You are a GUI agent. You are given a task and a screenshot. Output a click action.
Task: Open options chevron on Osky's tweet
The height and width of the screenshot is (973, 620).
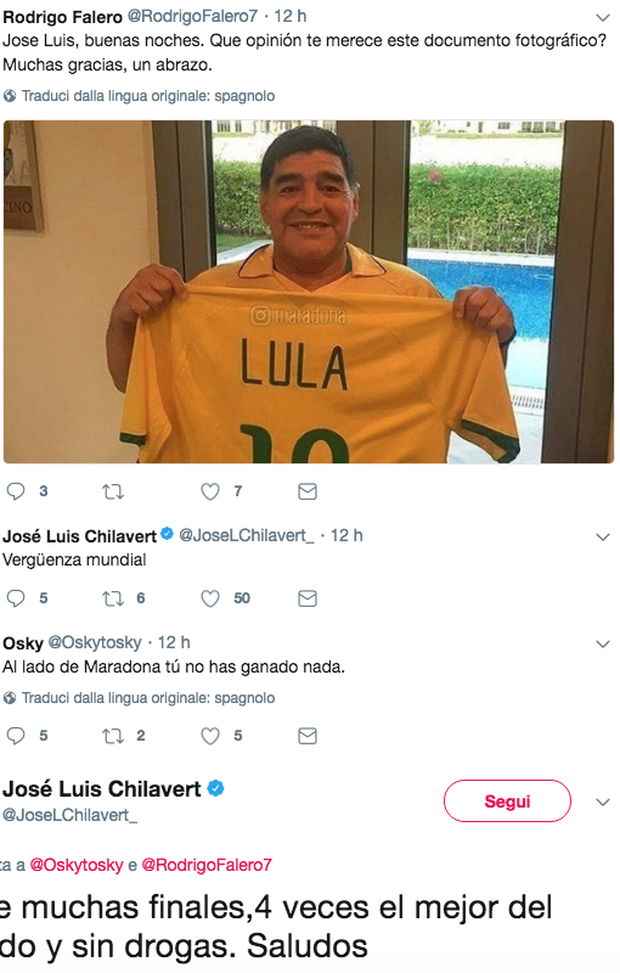(603, 644)
